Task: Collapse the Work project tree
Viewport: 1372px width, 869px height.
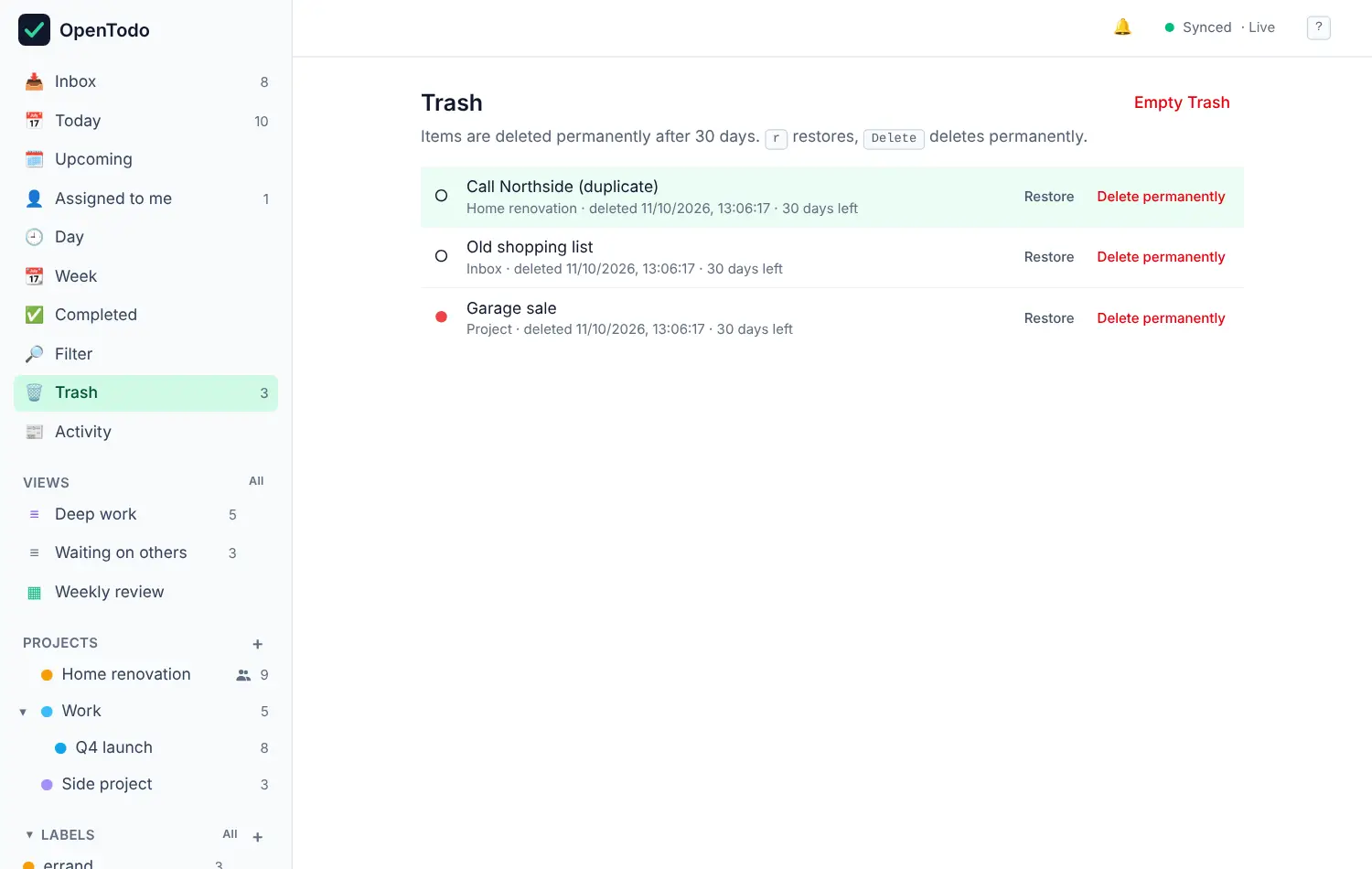Action: coord(23,712)
